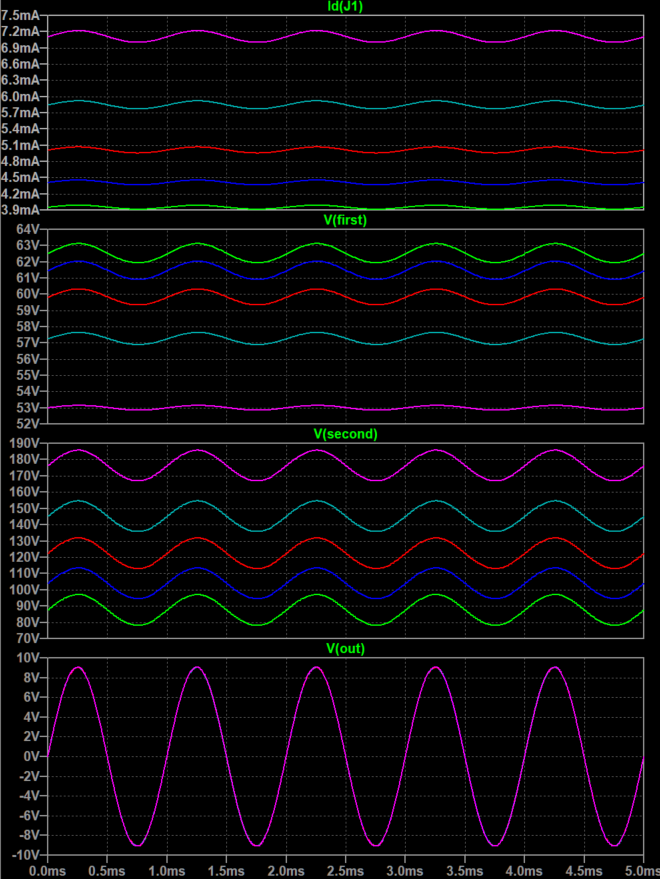Click the -10V axis label
Image resolution: width=660 pixels, height=879 pixels.
pos(26,855)
